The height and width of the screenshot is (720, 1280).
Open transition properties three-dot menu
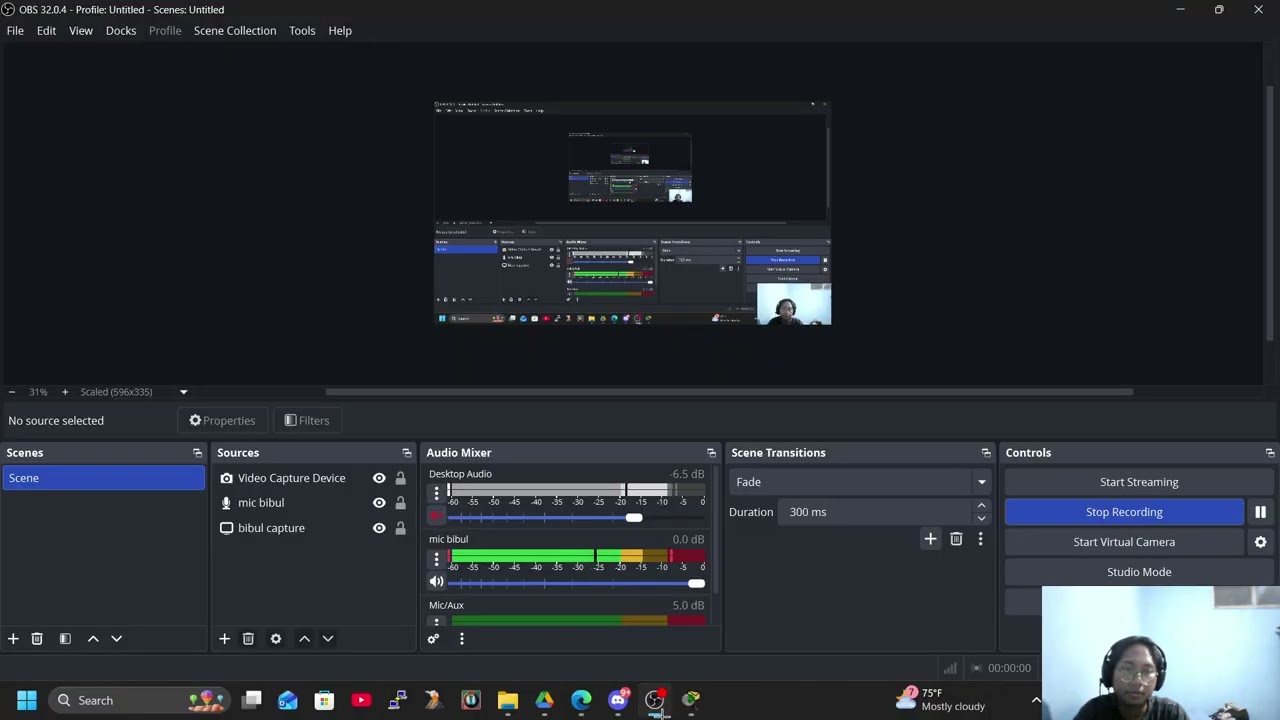(x=980, y=539)
